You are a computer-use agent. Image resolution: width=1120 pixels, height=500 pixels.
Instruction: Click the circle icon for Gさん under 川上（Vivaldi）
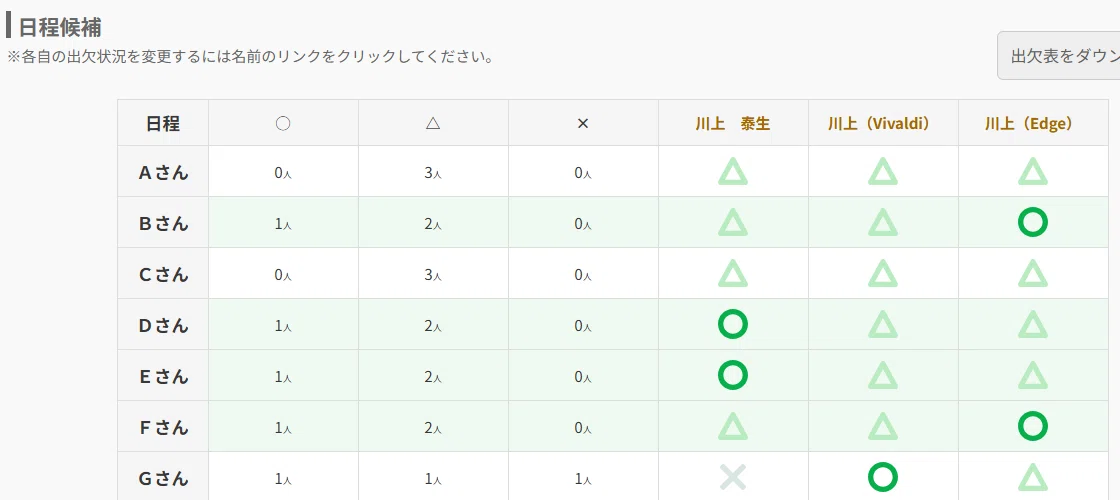(x=882, y=477)
